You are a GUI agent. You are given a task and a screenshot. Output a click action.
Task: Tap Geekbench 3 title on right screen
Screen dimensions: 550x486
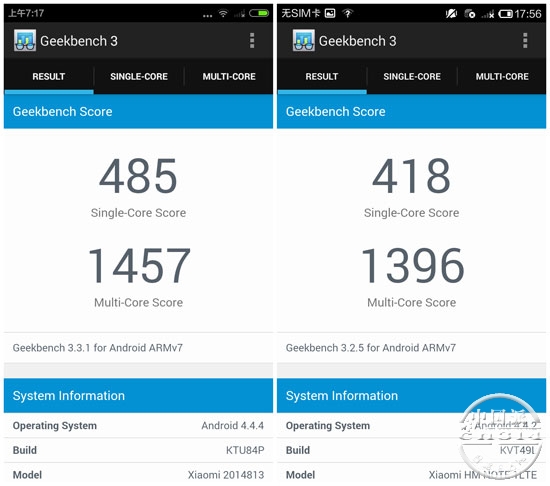357,41
